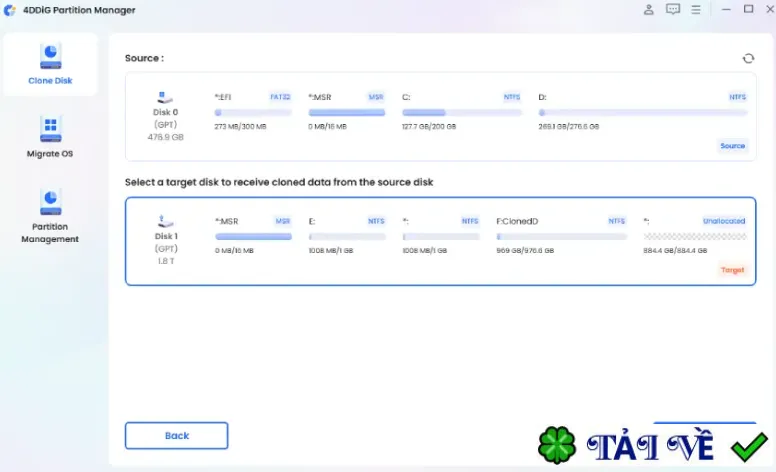Screen dimensions: 776x472
Task: Click the F:ClonedD partition usage bar
Action: point(562,237)
